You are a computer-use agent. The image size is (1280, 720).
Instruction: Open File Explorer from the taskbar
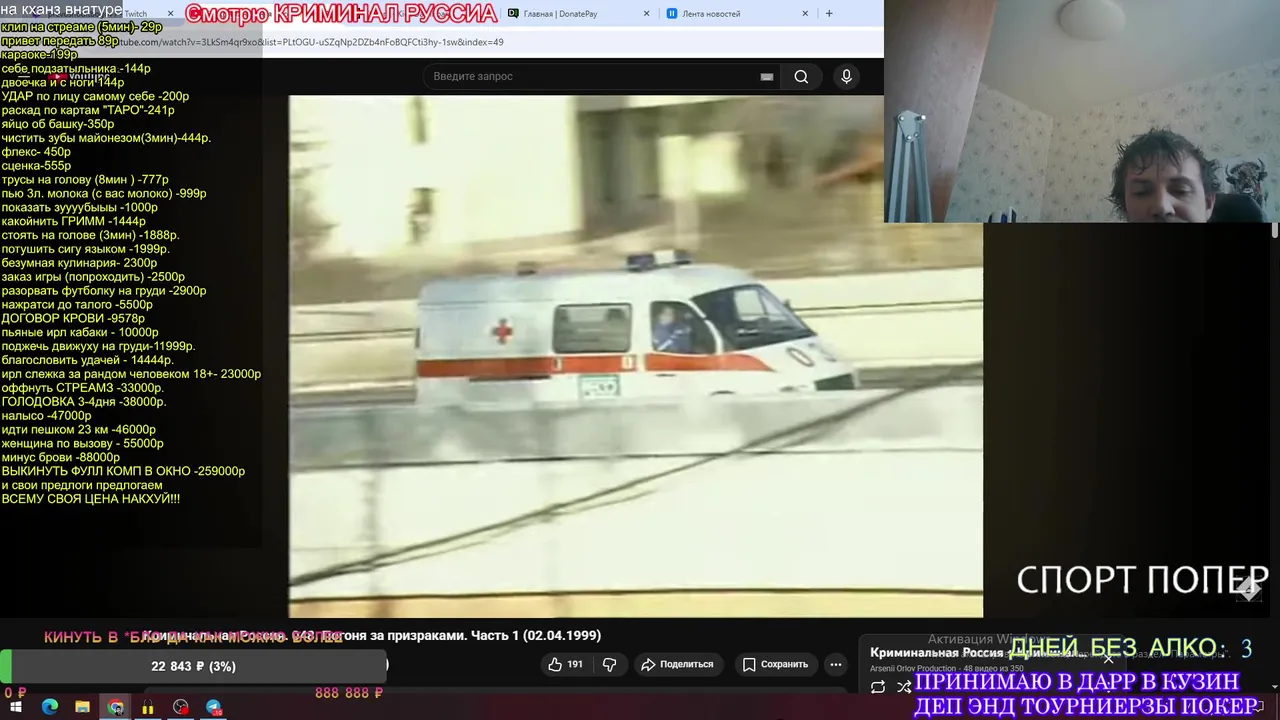83,707
